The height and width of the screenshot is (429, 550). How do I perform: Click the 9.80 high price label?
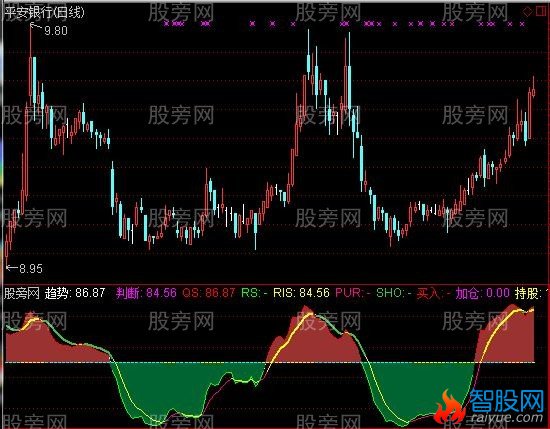click(56, 31)
